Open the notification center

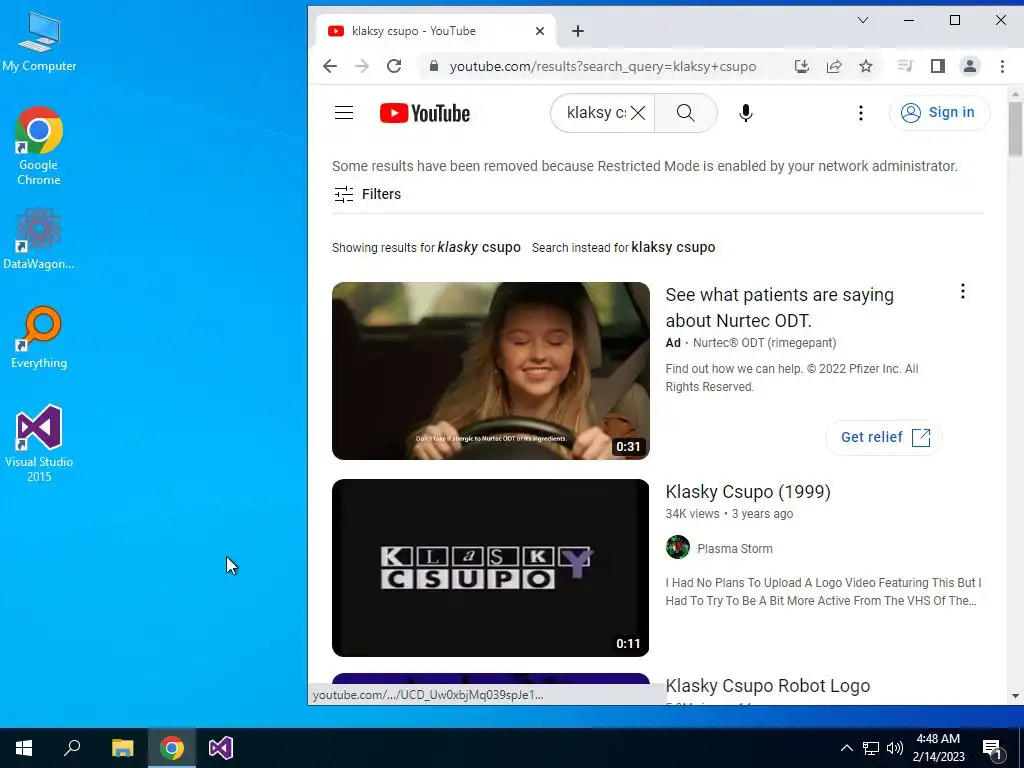point(992,748)
